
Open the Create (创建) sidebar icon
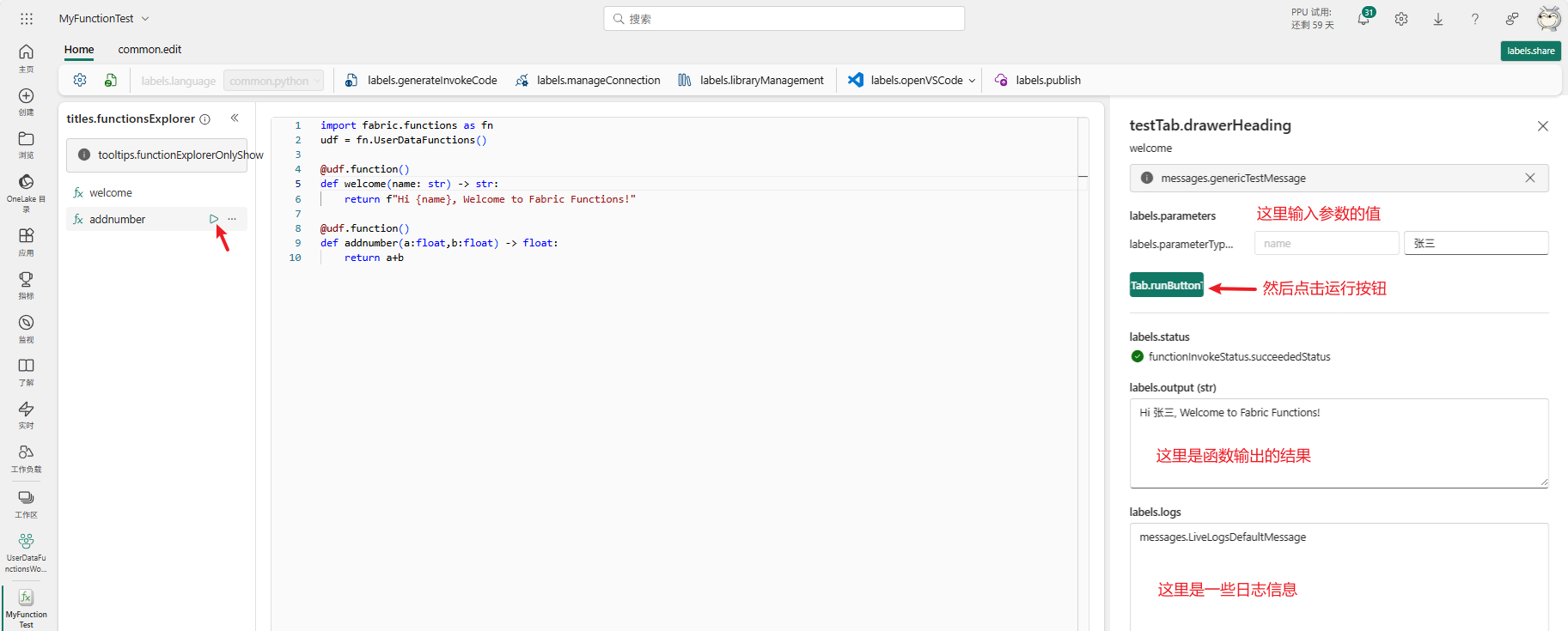(x=27, y=101)
